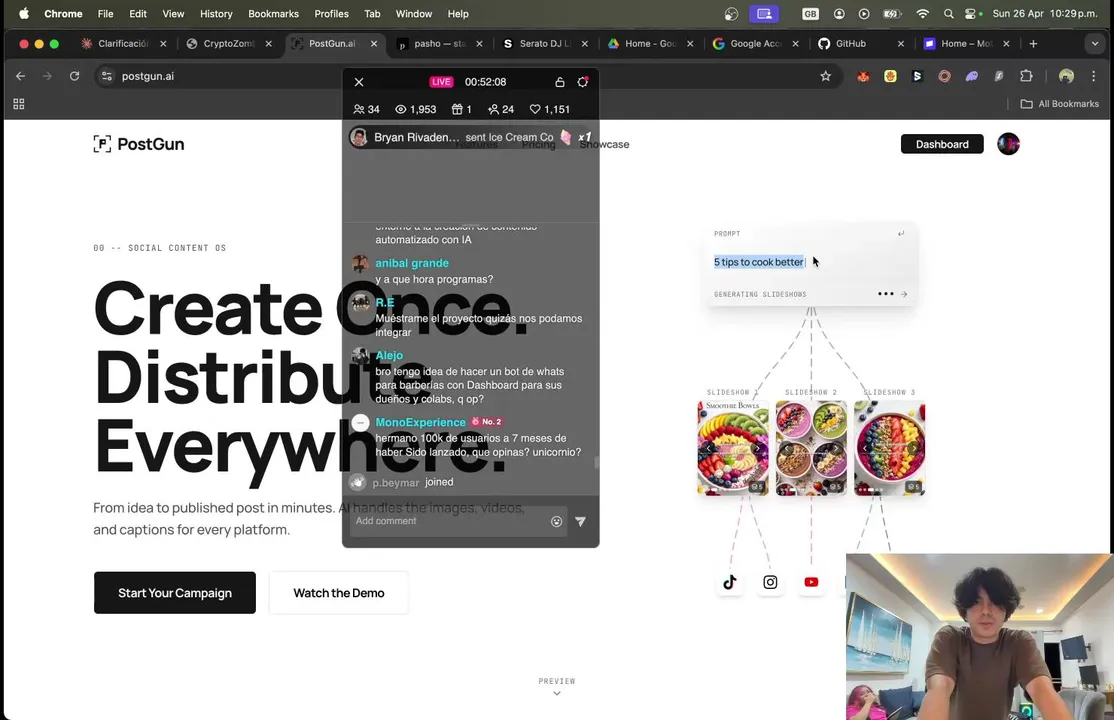Open Spotlight search in menu bar
This screenshot has width=1114, height=720.
pyautogui.click(x=948, y=14)
